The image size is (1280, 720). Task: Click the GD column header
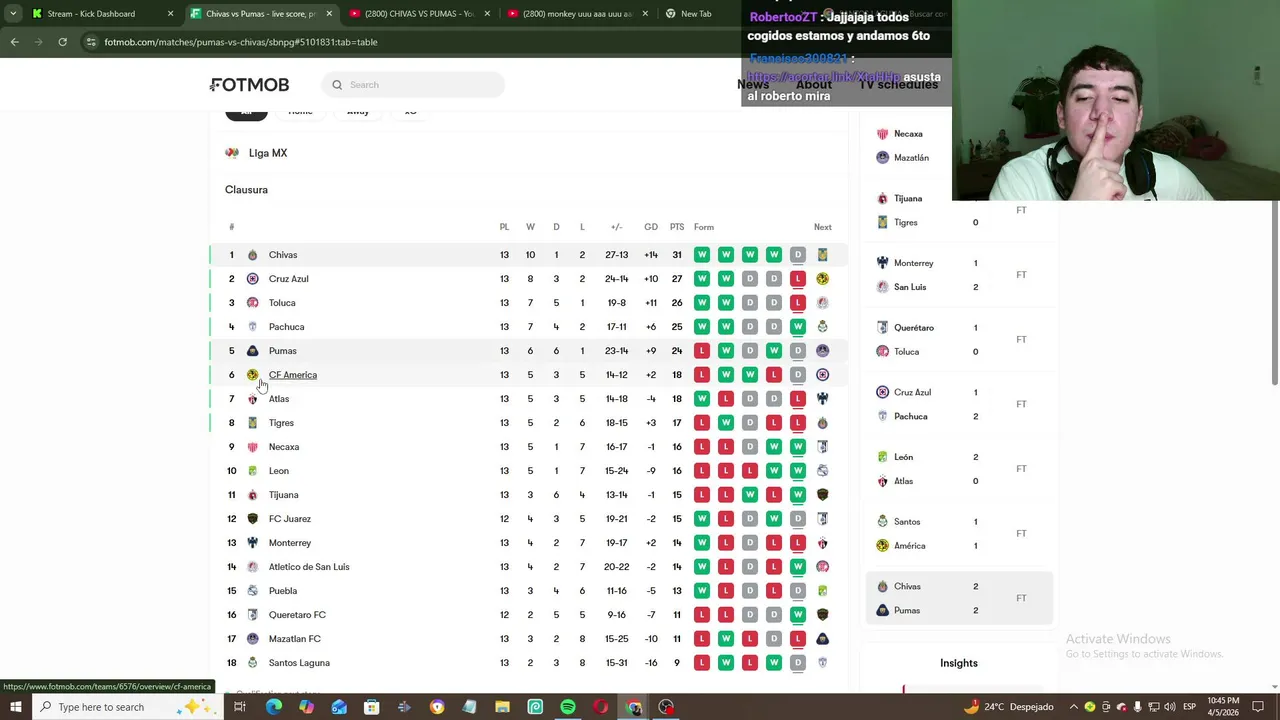[651, 227]
